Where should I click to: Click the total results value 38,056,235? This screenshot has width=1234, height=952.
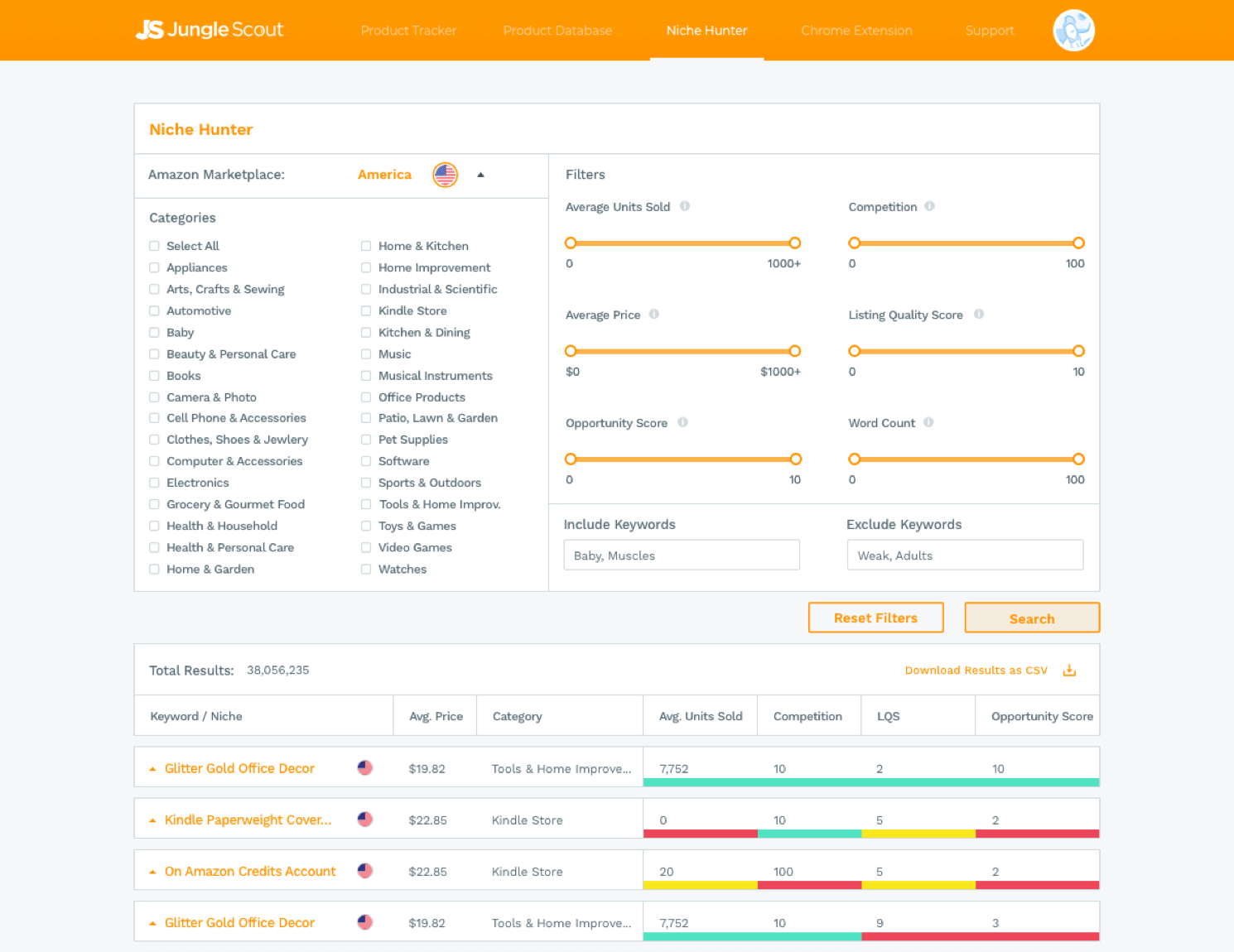278,670
